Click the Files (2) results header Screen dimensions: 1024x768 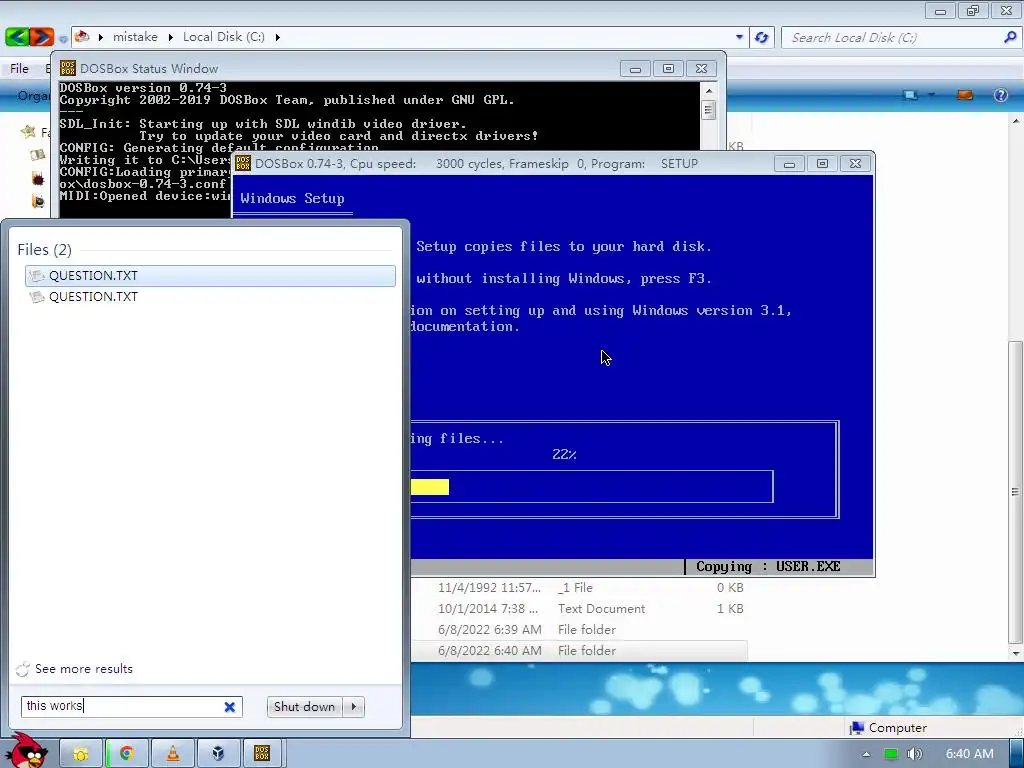(x=44, y=249)
